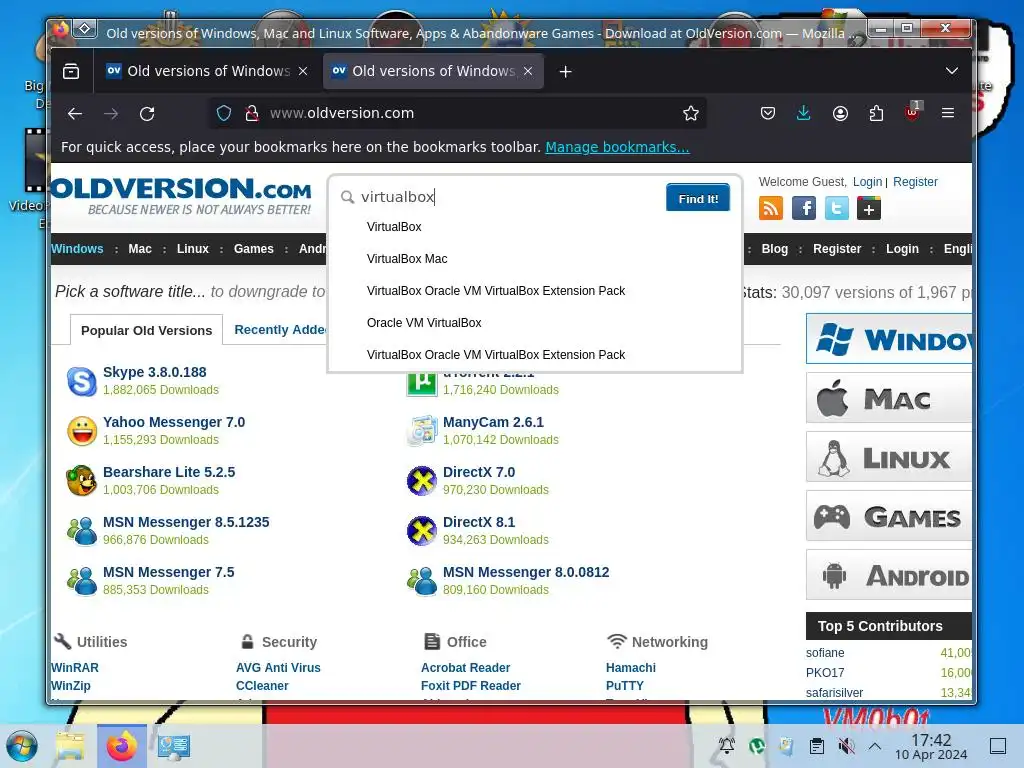Click the Login link beside Welcome Guest
Screen dimensions: 1024x768
pyautogui.click(x=867, y=182)
